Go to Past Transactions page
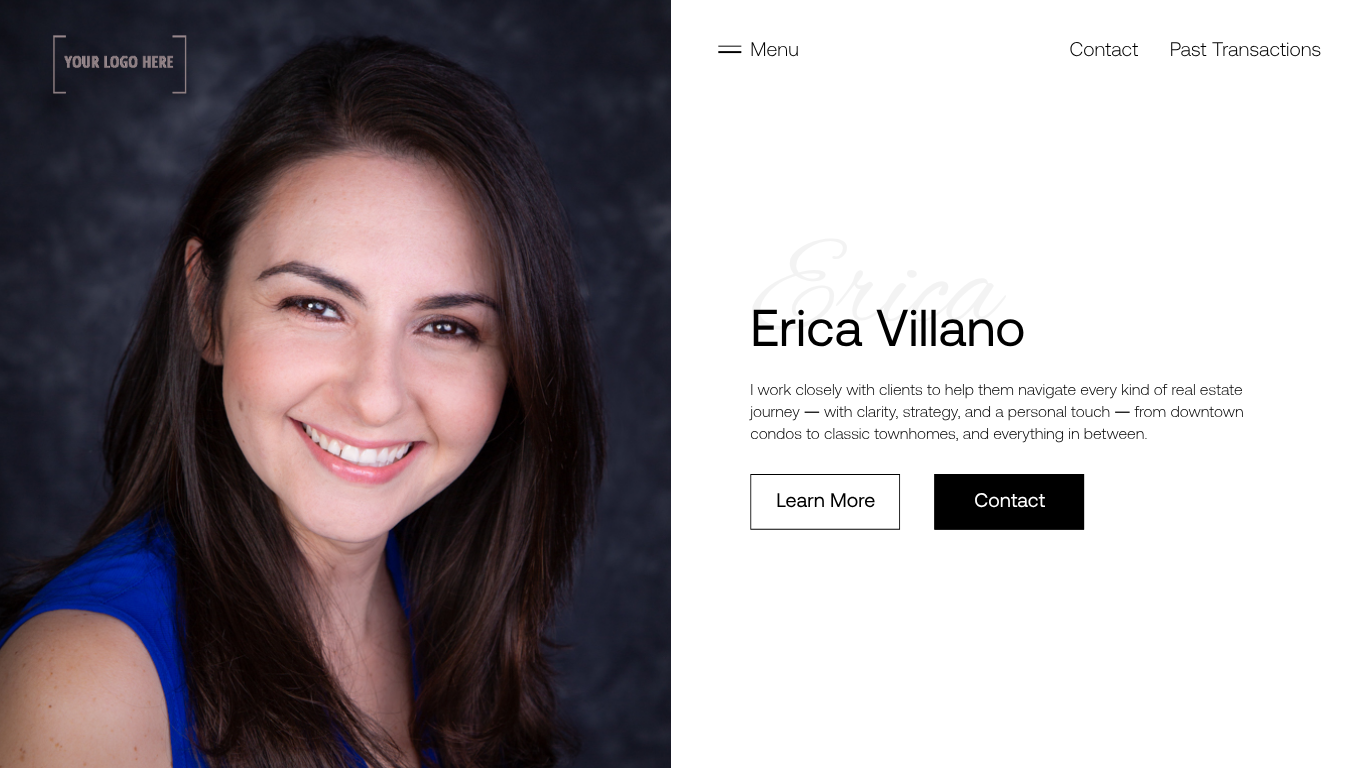Viewport: 1366px width, 768px height. click(x=1245, y=49)
